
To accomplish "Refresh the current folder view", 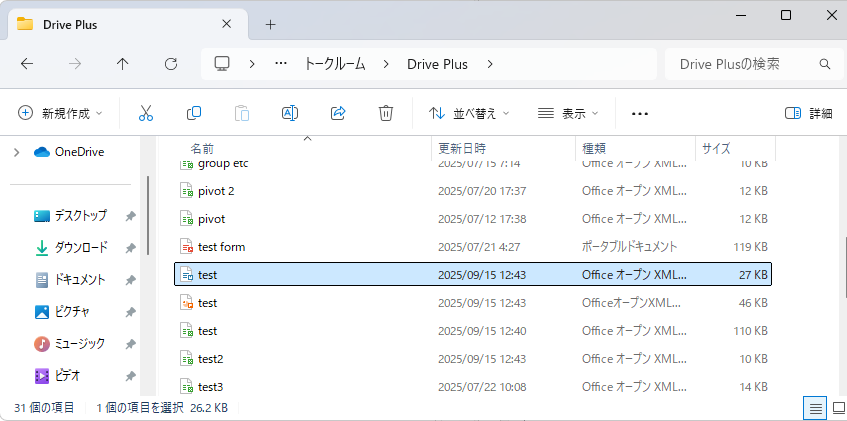I will pyautogui.click(x=171, y=64).
